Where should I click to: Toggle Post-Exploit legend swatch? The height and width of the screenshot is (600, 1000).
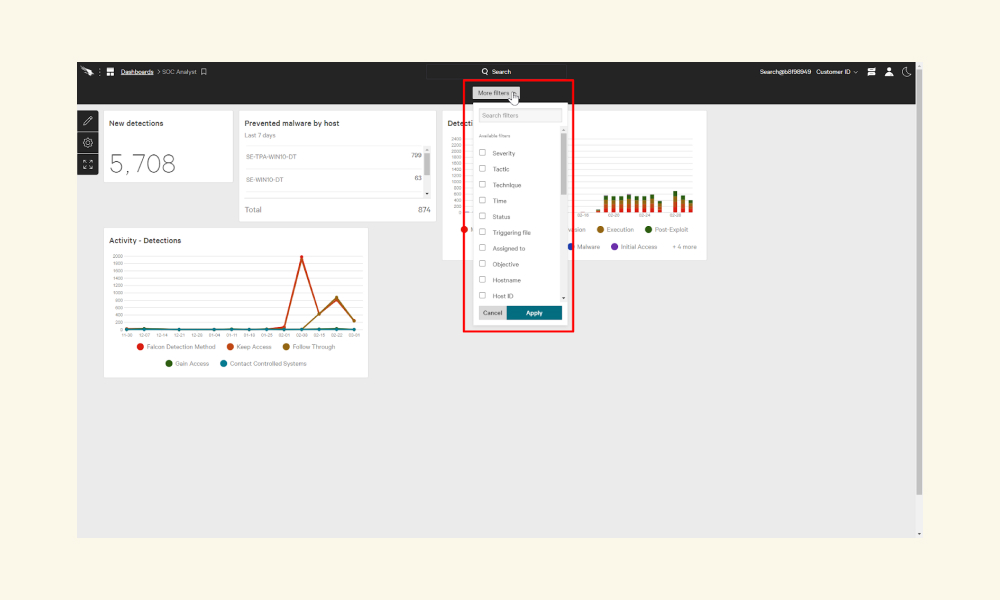click(x=649, y=230)
